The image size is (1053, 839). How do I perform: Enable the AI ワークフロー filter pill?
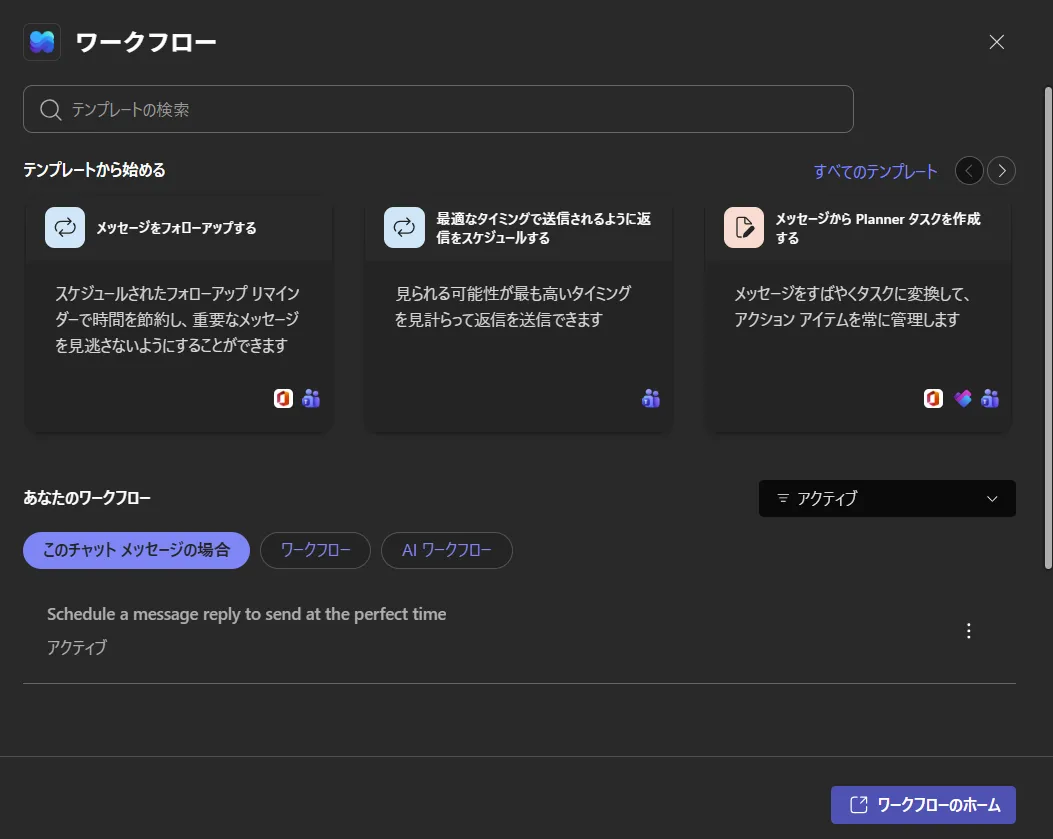click(x=446, y=550)
